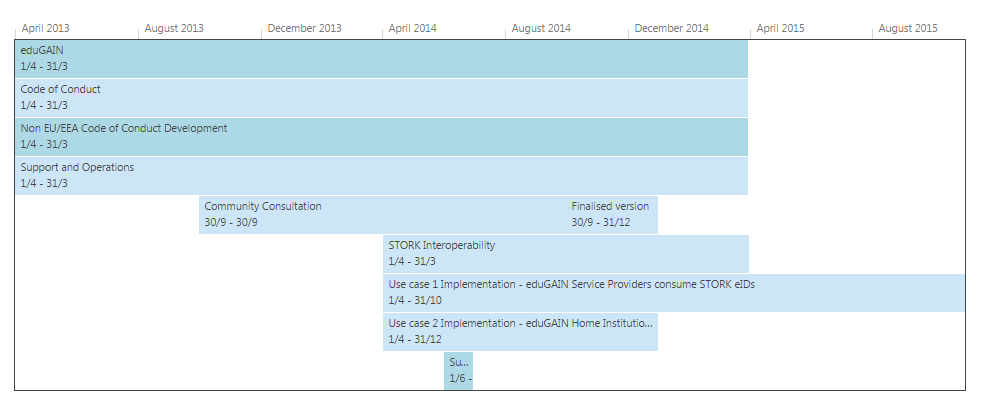Click the April 2014 axis label
This screenshot has height=401, width=981.
click(x=412, y=28)
